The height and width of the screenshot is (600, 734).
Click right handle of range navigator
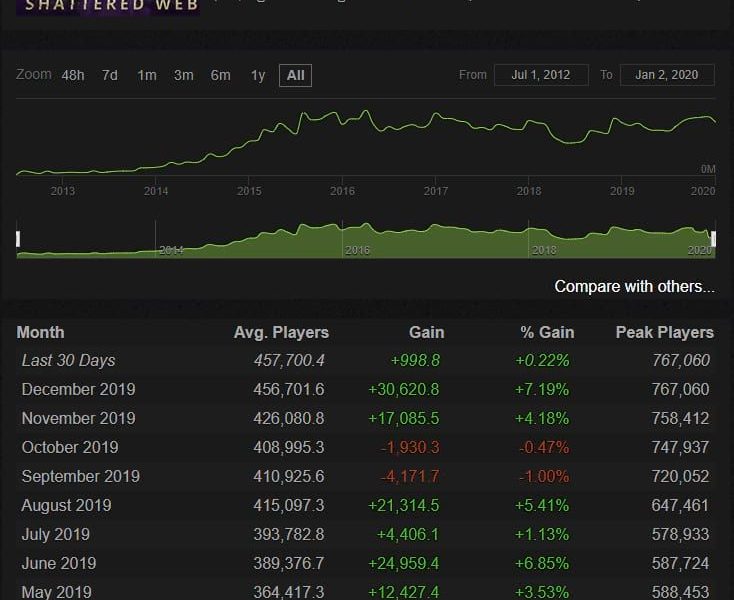point(713,238)
